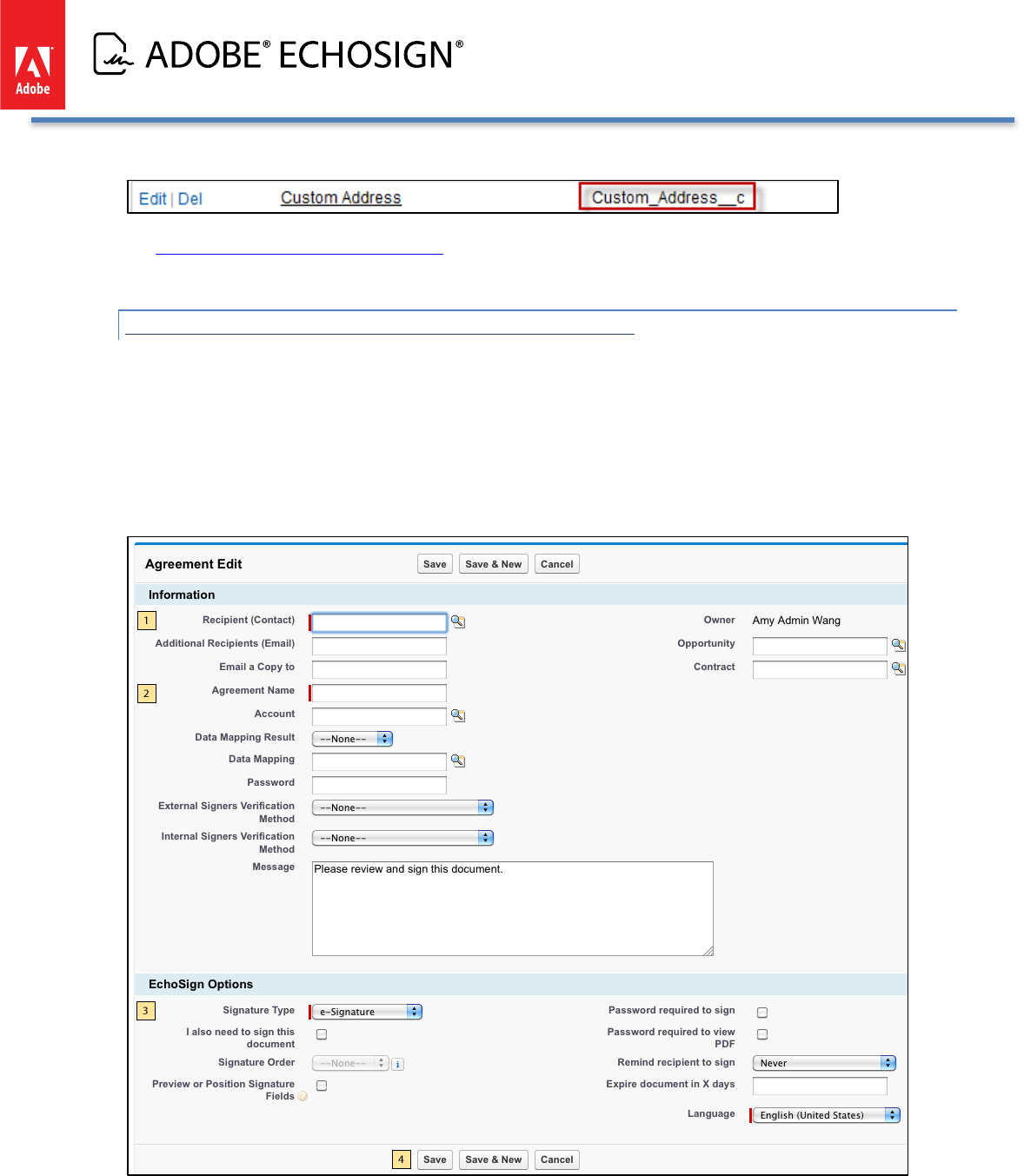Check Password required to sign
Image resolution: width=1024 pixels, height=1176 pixels.
click(x=762, y=1013)
